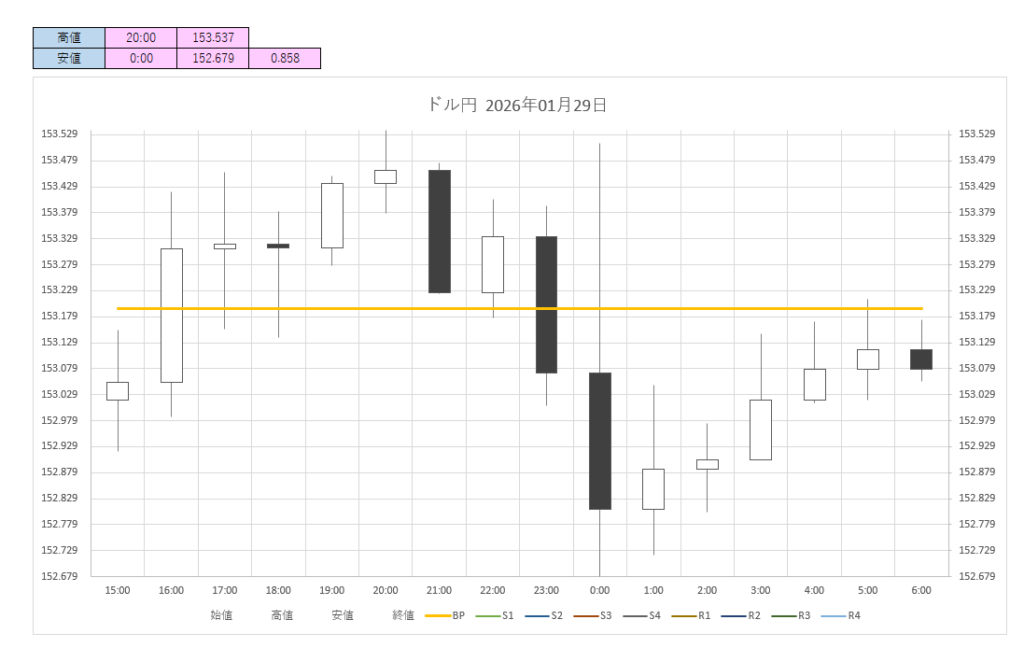Viewport: 1024px width, 662px height.
Task: Click the cell showing 0.858
Action: (284, 58)
